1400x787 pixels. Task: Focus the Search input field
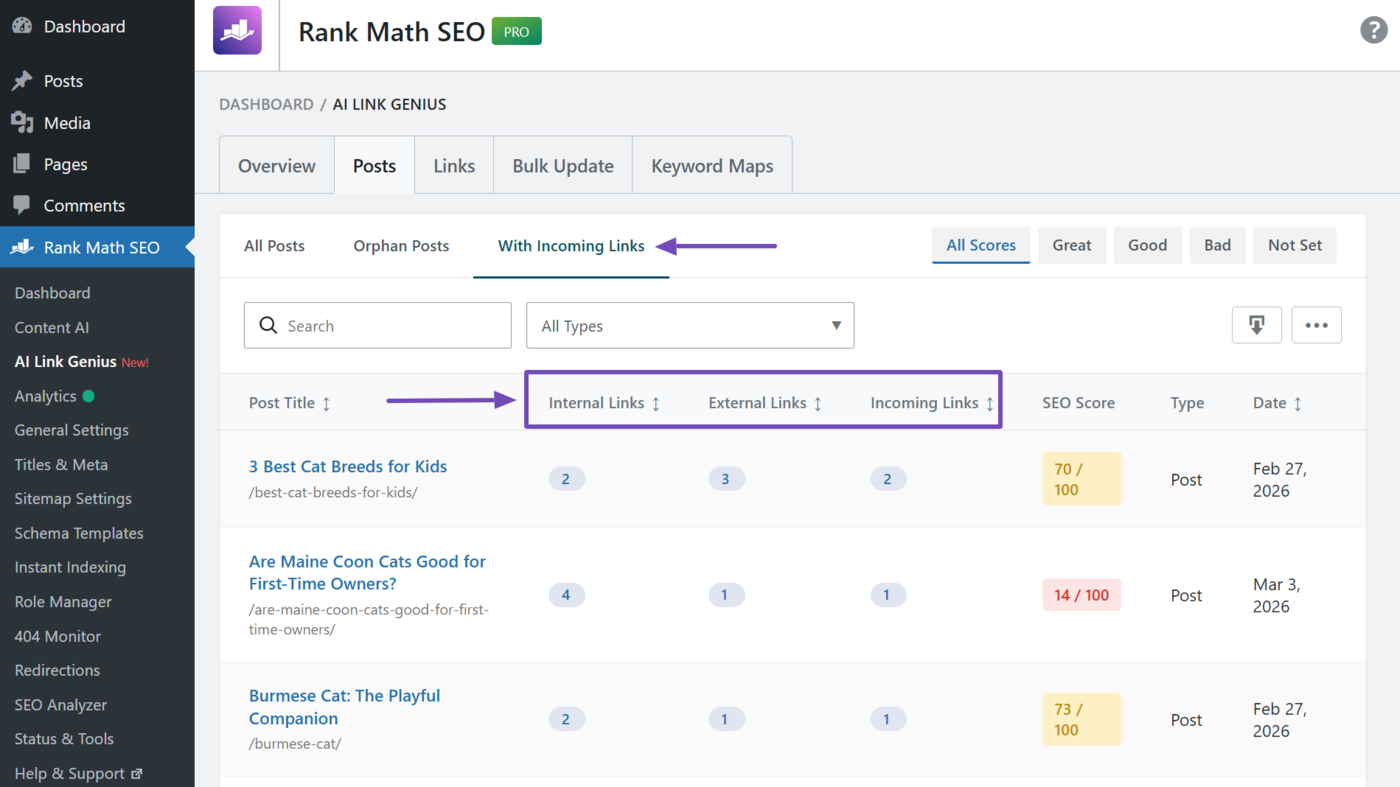[x=378, y=325]
